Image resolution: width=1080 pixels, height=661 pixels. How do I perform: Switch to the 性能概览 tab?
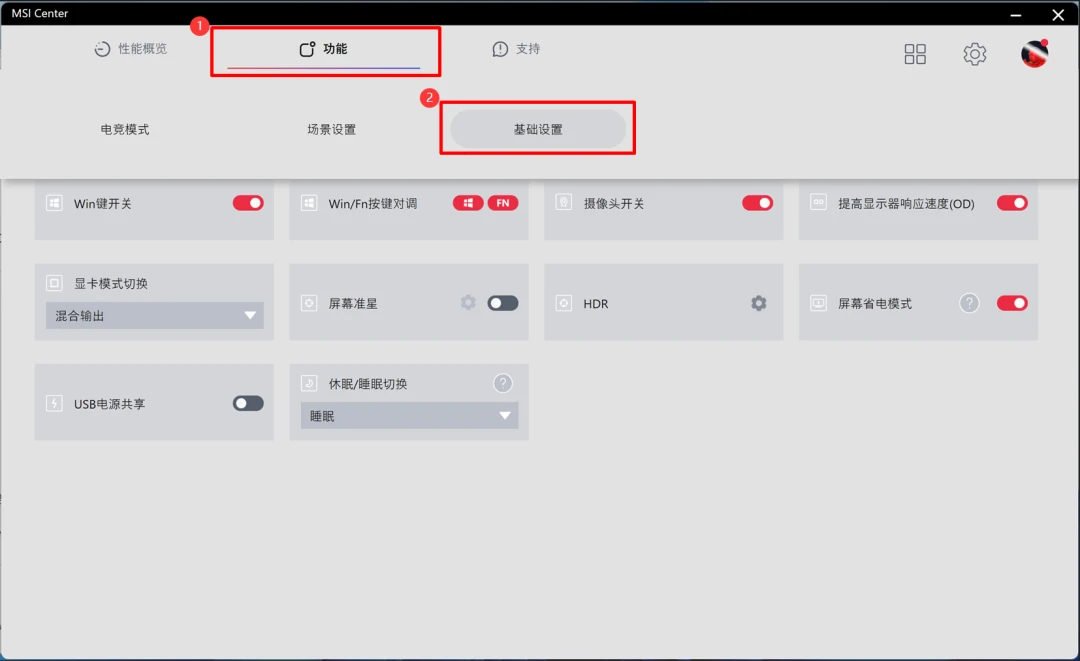coord(131,49)
